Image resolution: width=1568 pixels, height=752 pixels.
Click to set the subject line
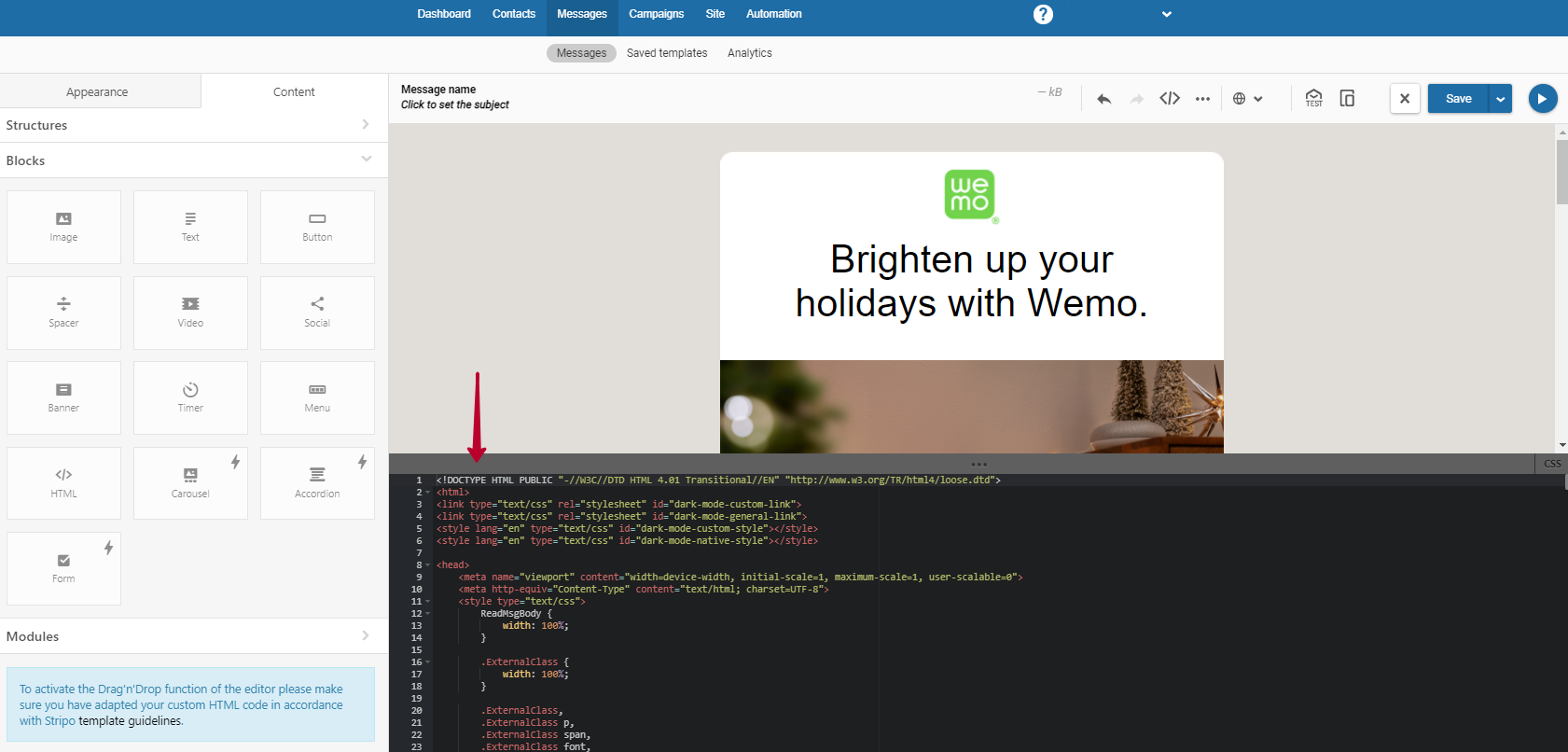tap(455, 104)
